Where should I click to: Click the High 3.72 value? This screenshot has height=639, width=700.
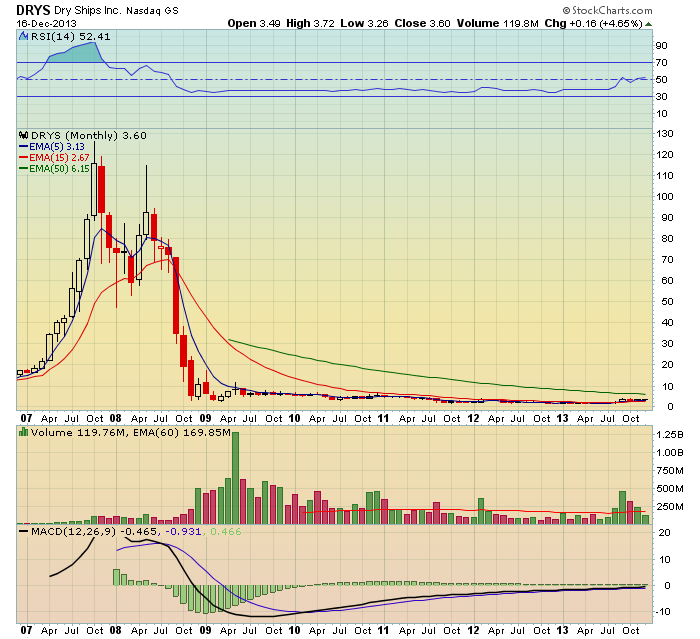point(310,23)
